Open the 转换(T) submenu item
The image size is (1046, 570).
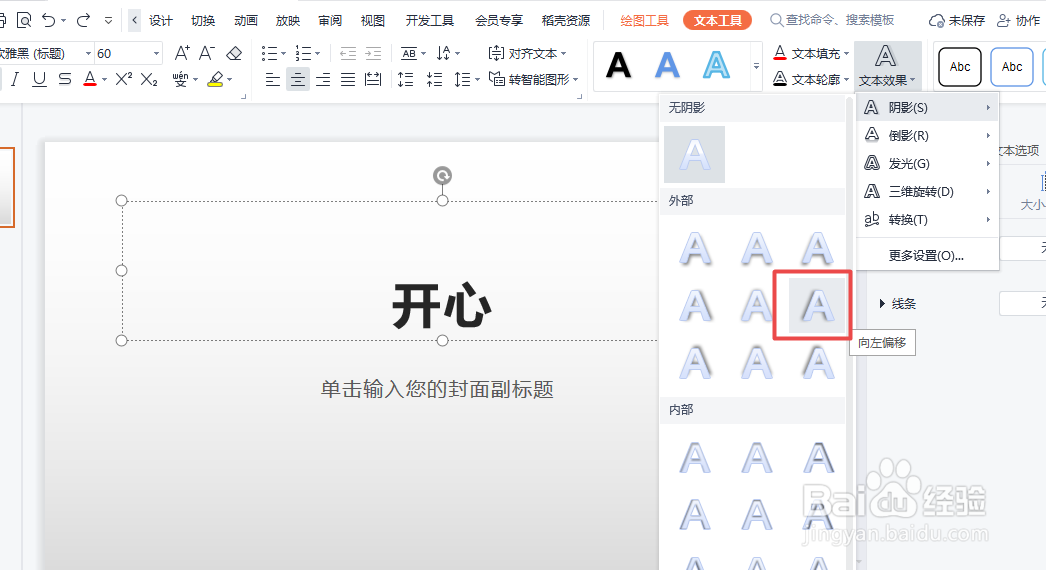coord(927,220)
